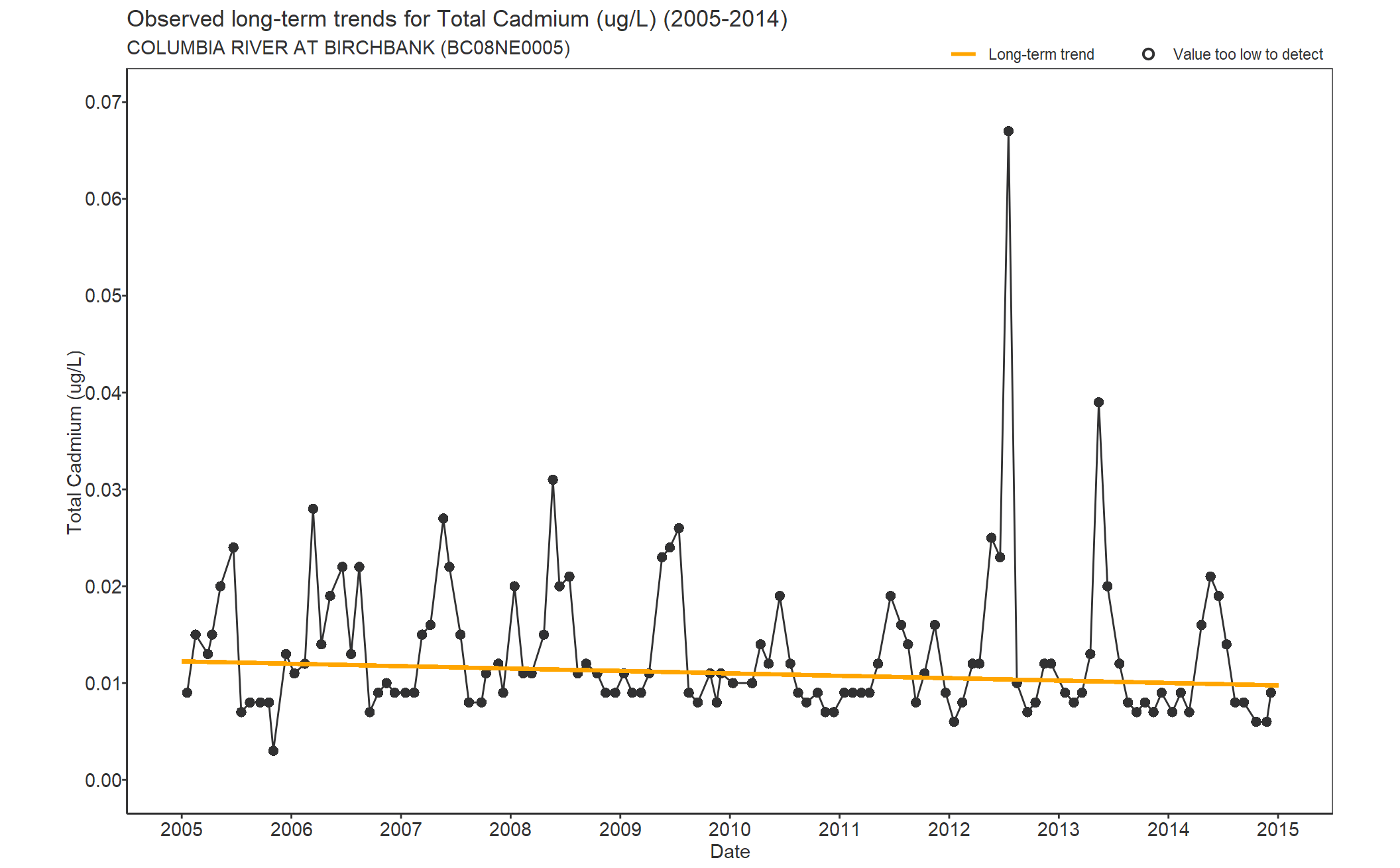Click the Long-term trend legend label
The width and height of the screenshot is (1400, 868).
[1041, 54]
